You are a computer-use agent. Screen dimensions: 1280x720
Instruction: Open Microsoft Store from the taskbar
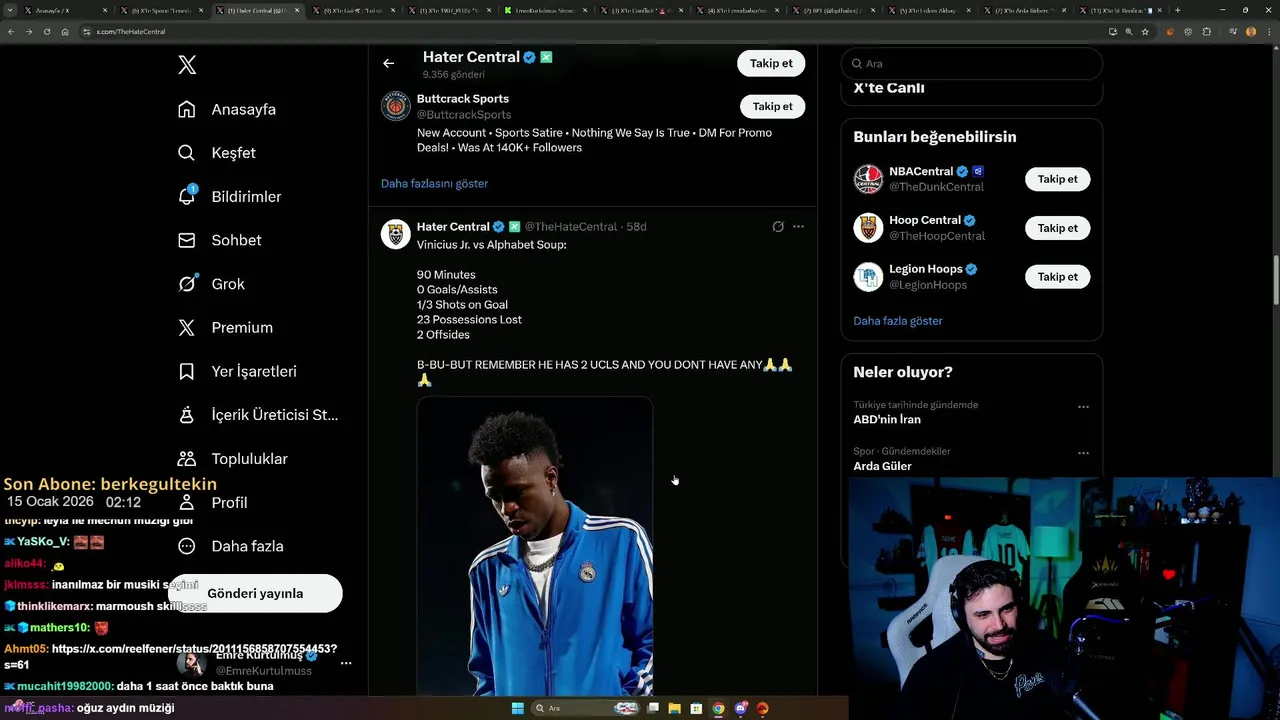pyautogui.click(x=696, y=708)
